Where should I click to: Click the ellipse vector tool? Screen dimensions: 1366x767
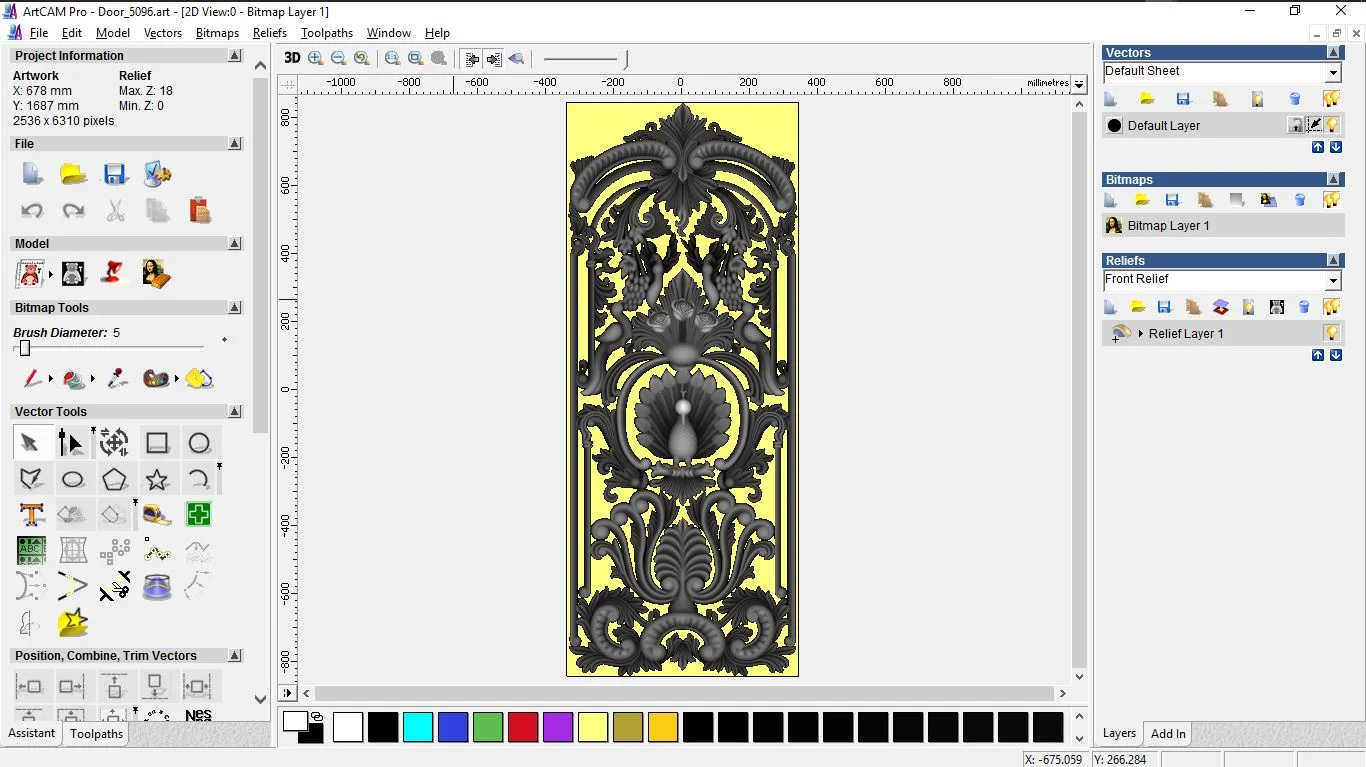point(73,479)
